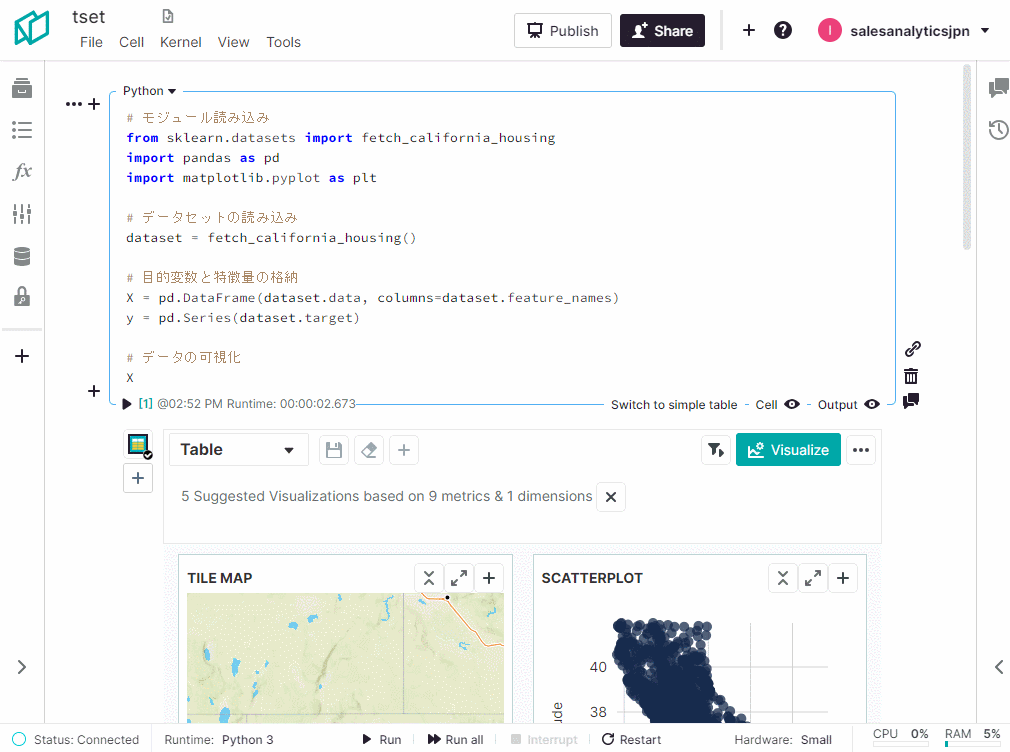Open the secrets lock sidebar icon

22,297
